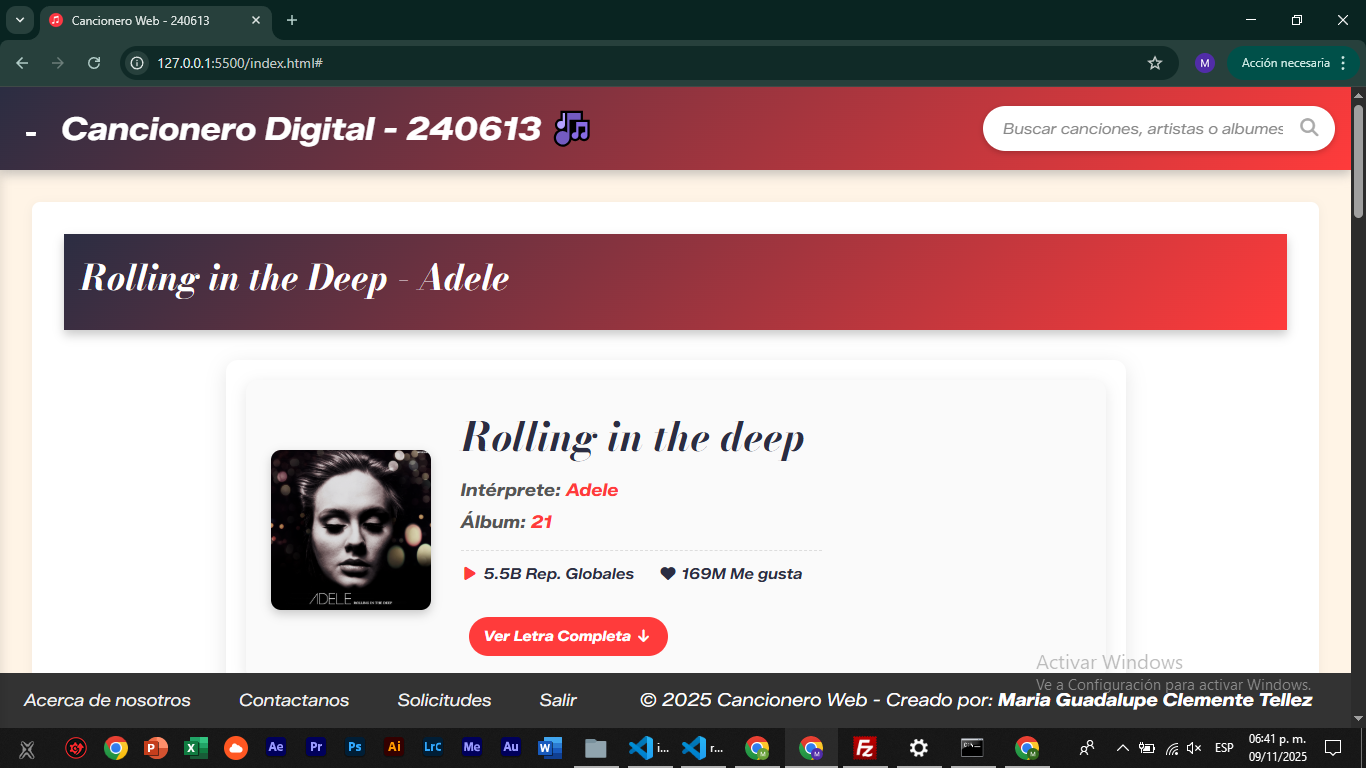Open the Chrome three-dot menu

[x=1342, y=63]
